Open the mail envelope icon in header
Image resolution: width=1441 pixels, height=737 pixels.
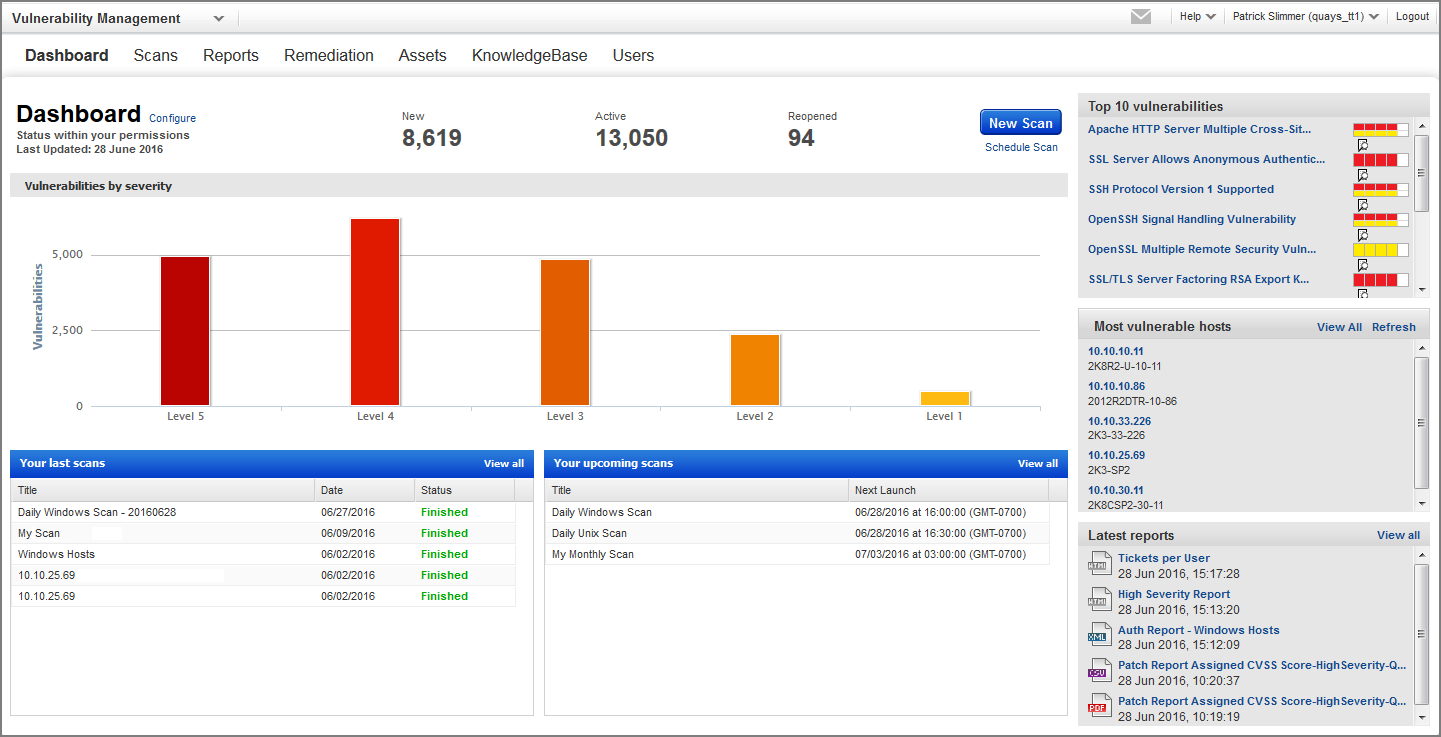(x=1141, y=16)
